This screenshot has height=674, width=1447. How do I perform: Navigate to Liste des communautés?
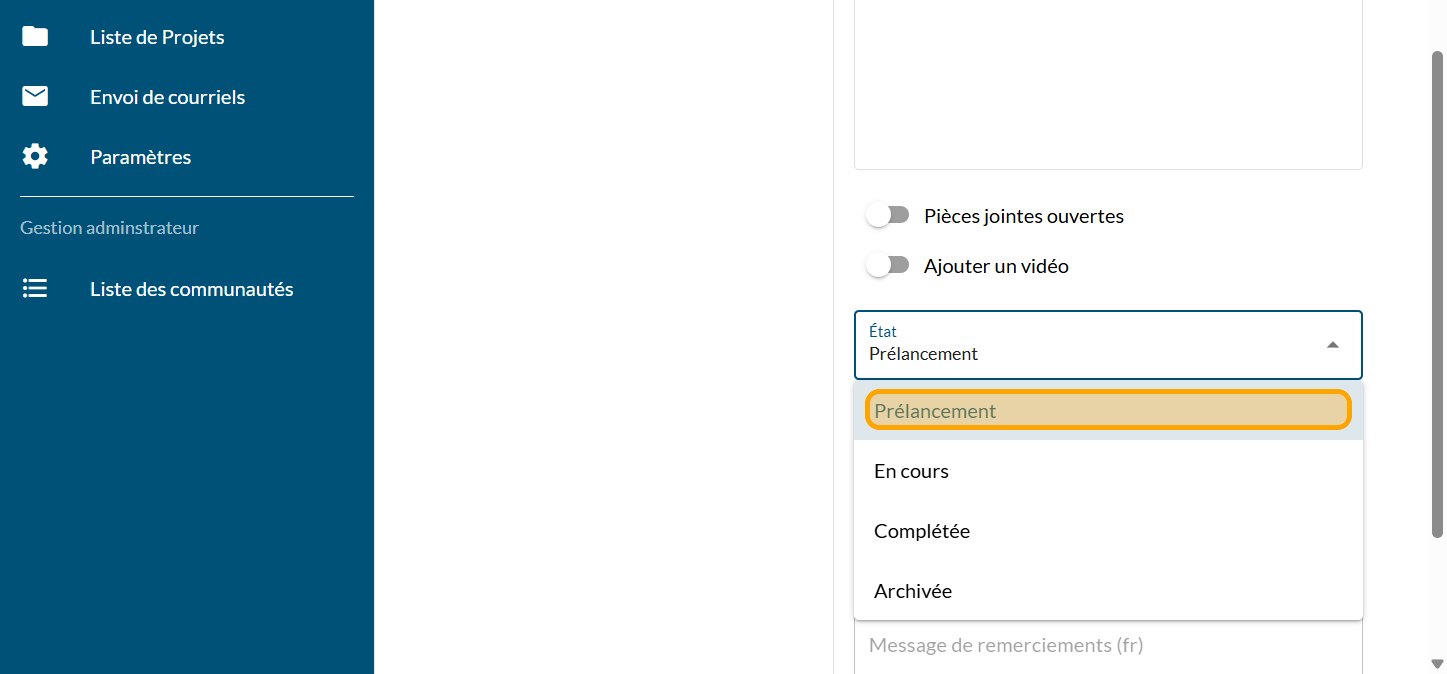pyautogui.click(x=191, y=289)
